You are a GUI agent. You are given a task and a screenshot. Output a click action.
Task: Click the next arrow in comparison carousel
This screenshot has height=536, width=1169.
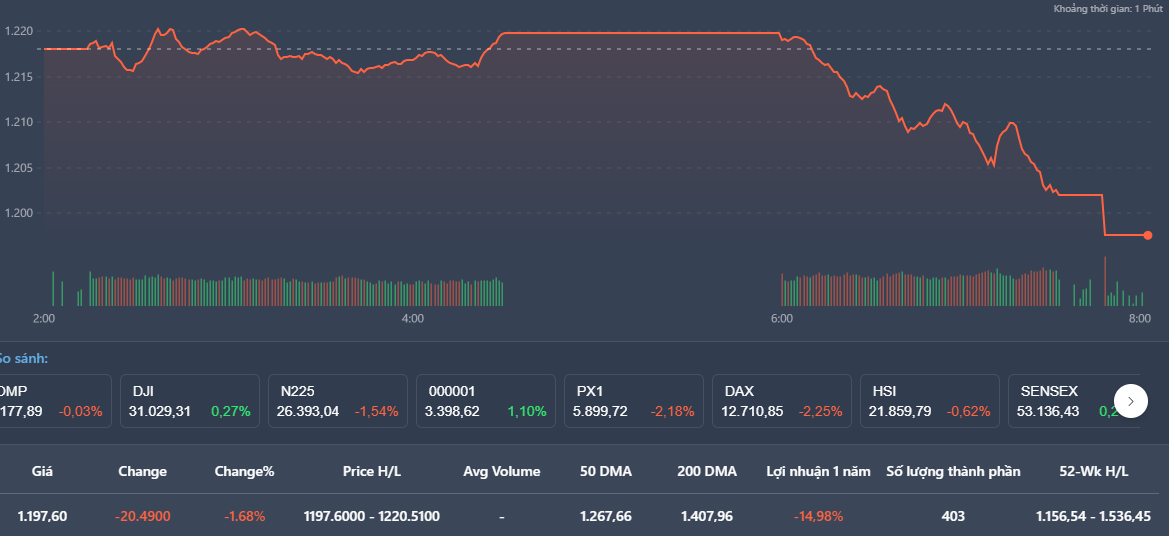[1131, 401]
